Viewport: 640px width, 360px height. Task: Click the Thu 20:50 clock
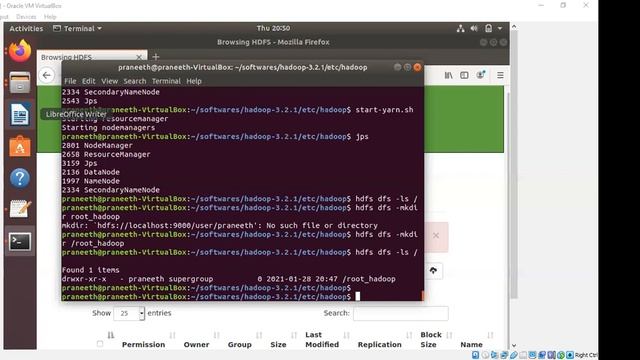coord(273,28)
